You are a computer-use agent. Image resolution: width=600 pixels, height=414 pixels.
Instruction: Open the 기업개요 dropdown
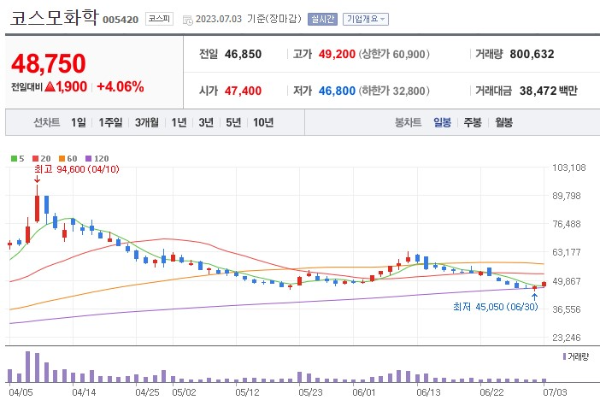click(x=366, y=19)
